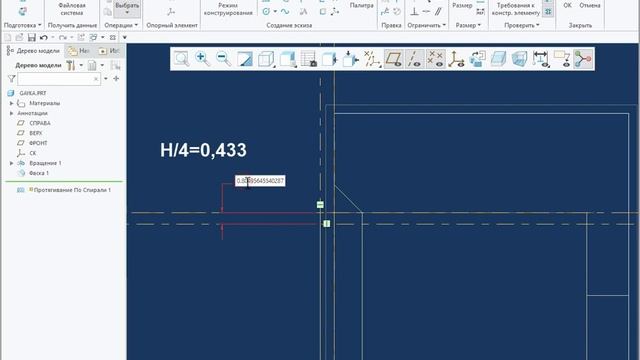The image size is (640, 360).
Task: Open the Операции group dropdown
Action: (121, 25)
